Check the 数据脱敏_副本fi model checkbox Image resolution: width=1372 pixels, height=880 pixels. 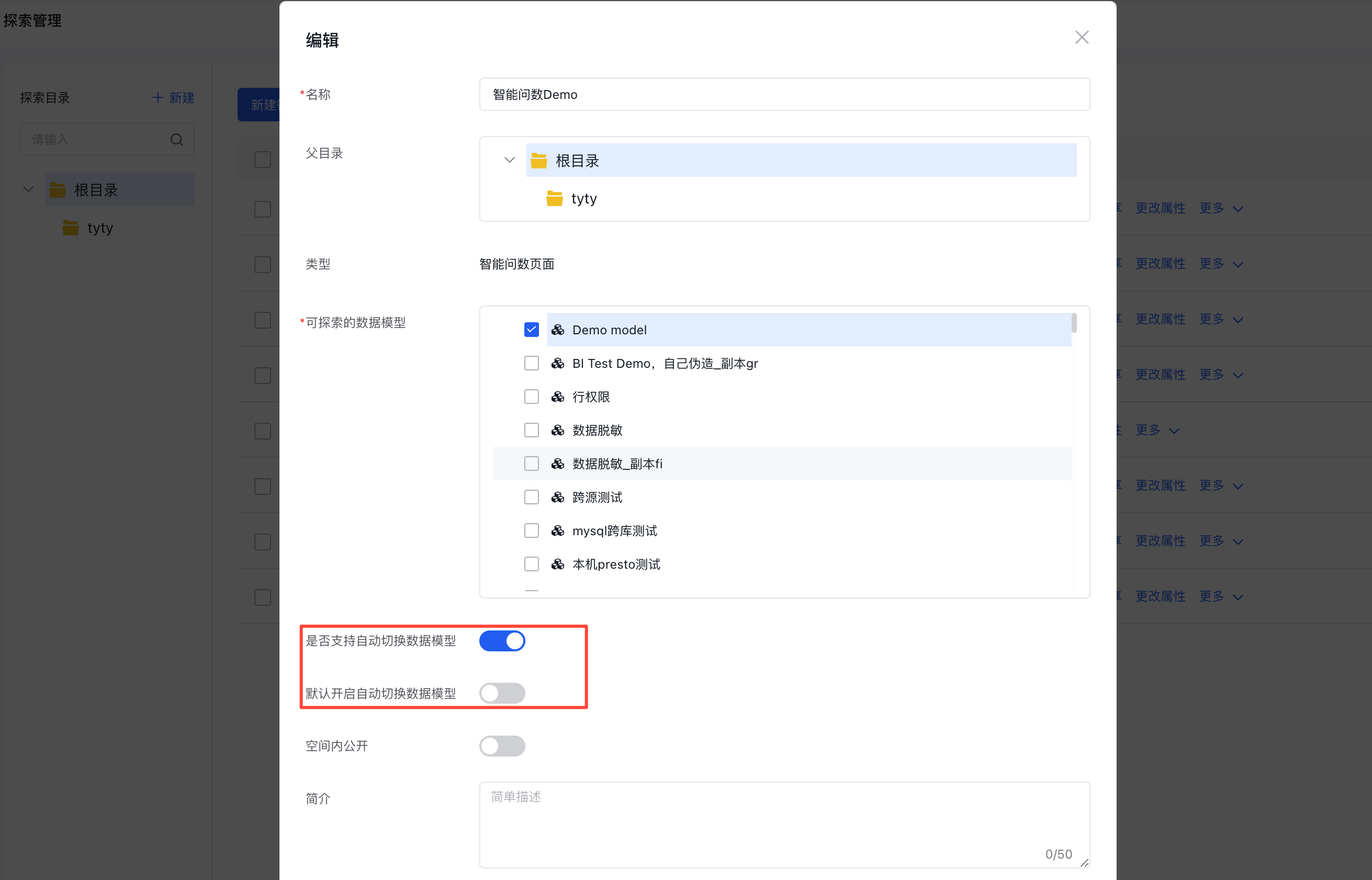(532, 464)
